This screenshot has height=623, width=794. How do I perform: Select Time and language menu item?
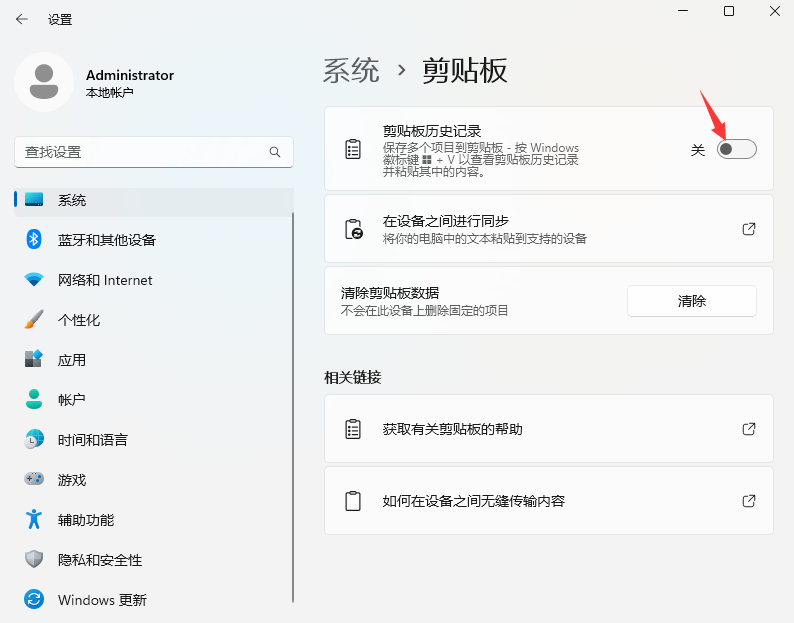tap(92, 440)
